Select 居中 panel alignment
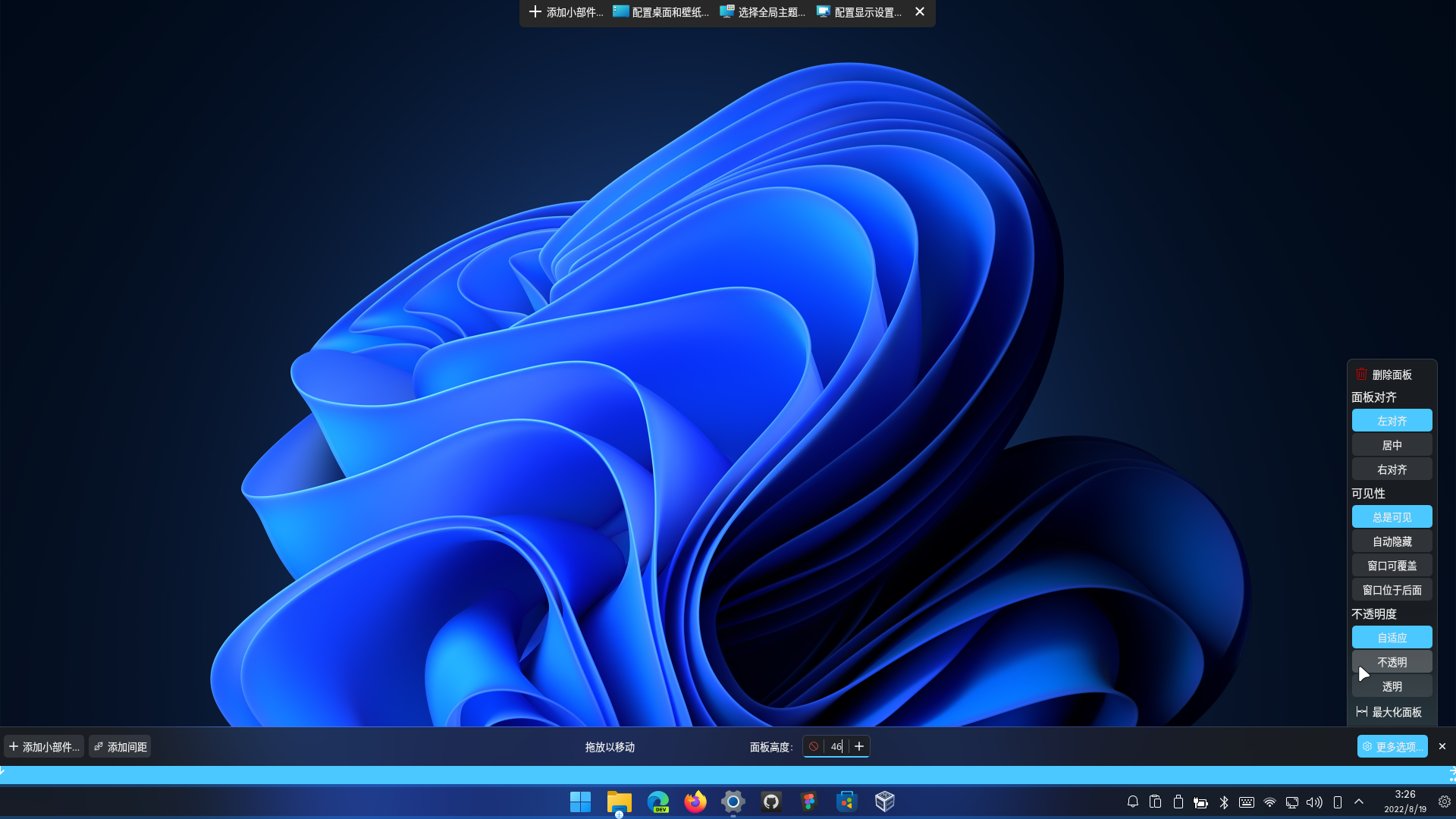 click(1392, 444)
